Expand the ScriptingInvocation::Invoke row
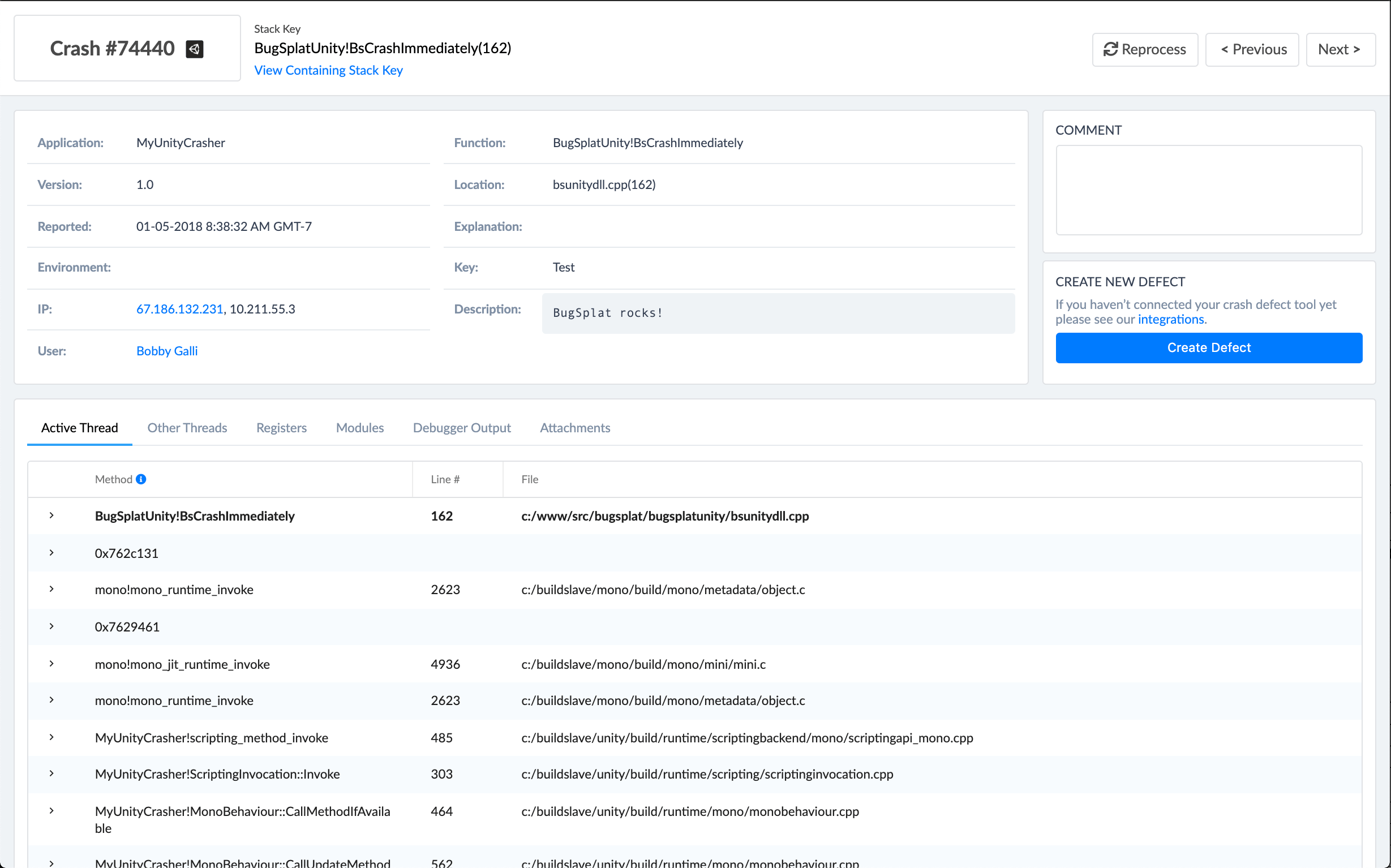This screenshot has height=868, width=1391. pos(51,774)
